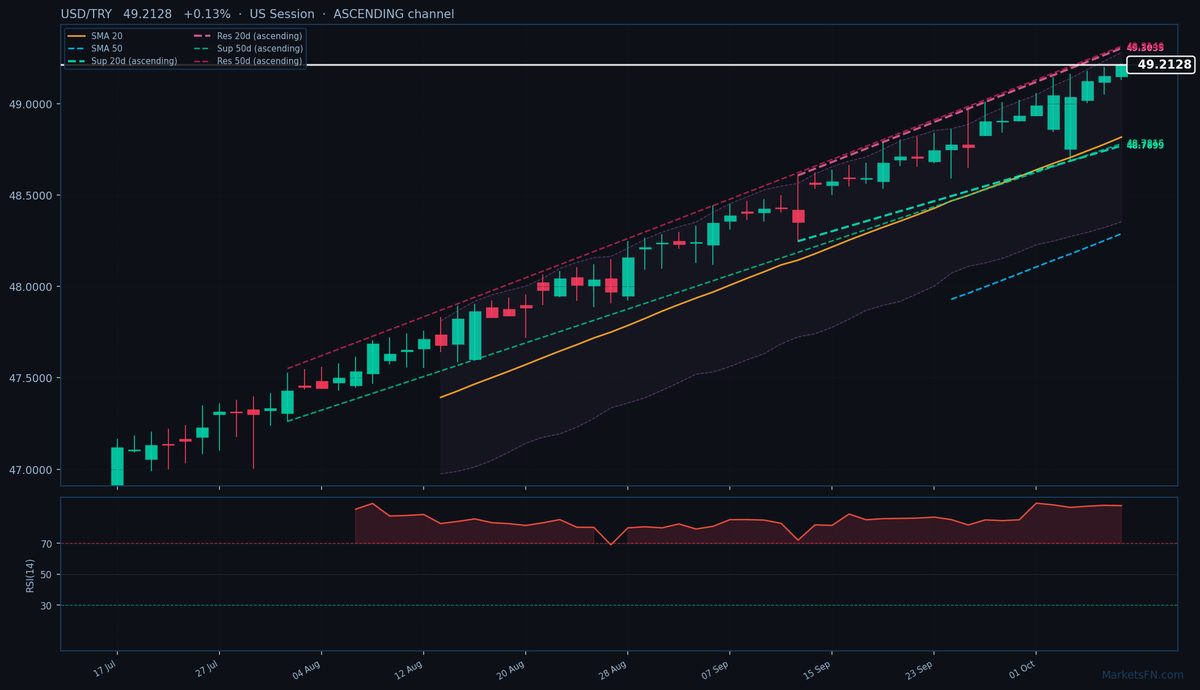Click the 07 Sep date label
This screenshot has height=690, width=1200.
[716, 668]
